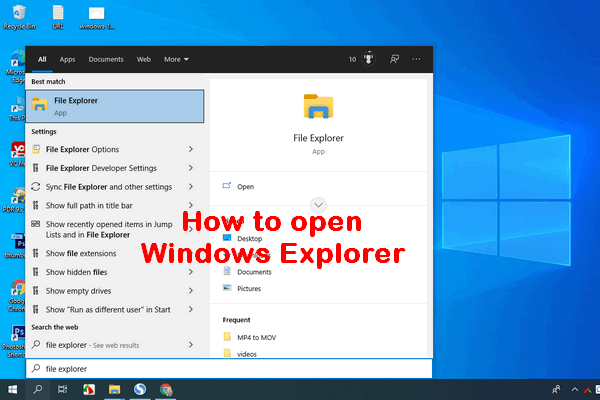The height and width of the screenshot is (400, 600).
Task: Click the taskbar search magnifier icon
Action: click(x=38, y=390)
